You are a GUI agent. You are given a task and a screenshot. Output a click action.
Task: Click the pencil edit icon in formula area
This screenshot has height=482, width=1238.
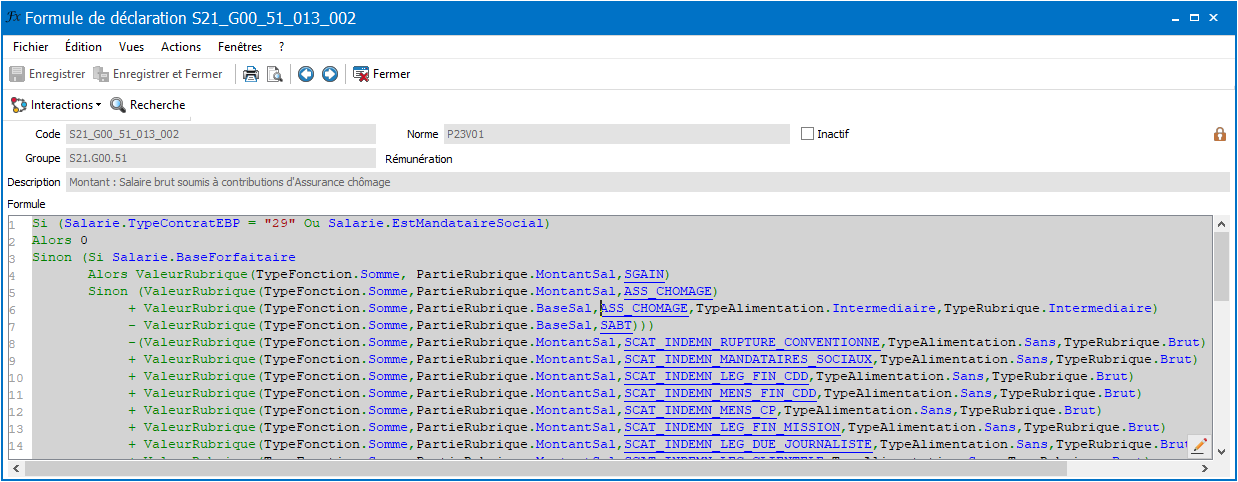(1200, 446)
